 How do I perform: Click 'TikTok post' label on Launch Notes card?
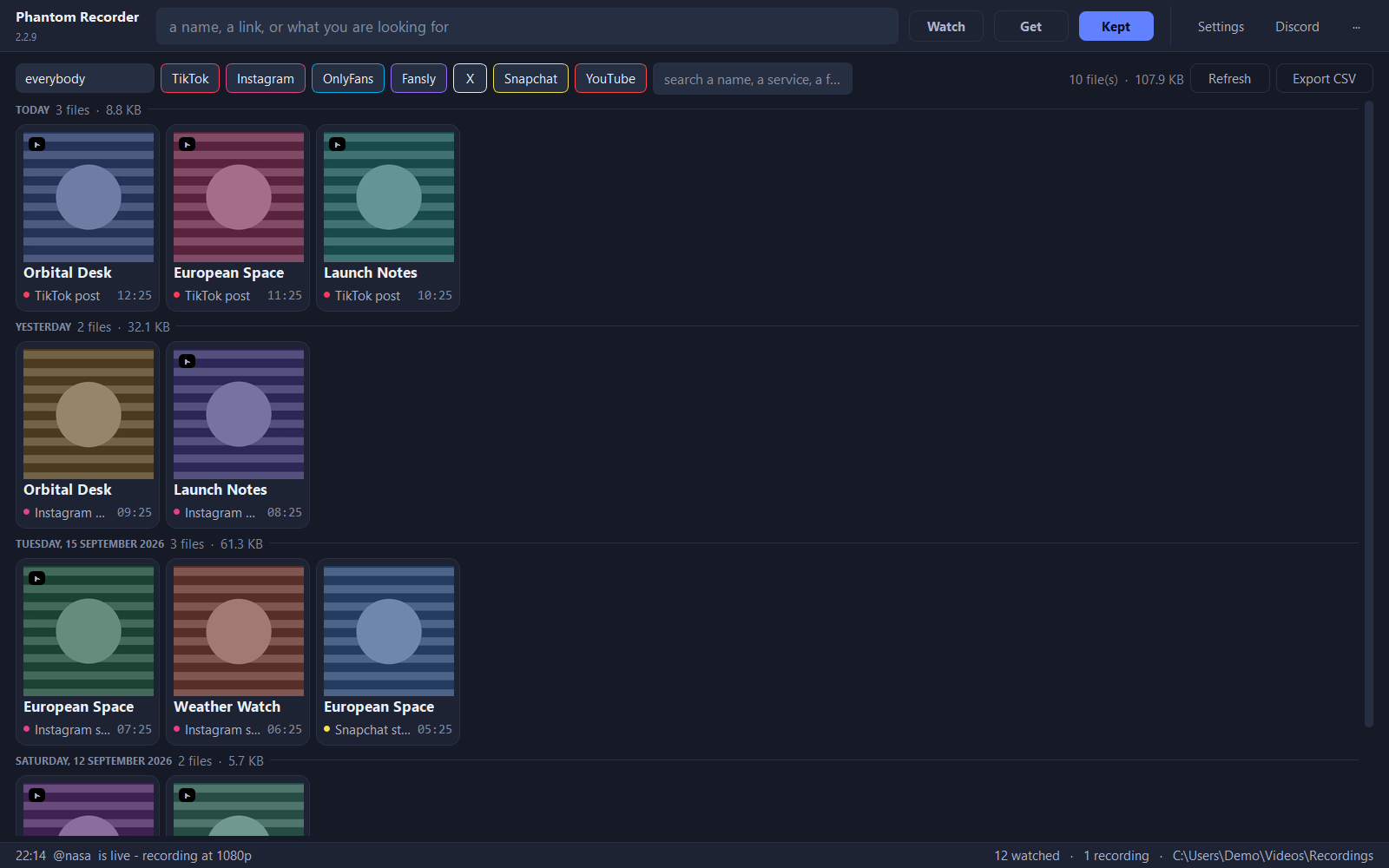368,296
